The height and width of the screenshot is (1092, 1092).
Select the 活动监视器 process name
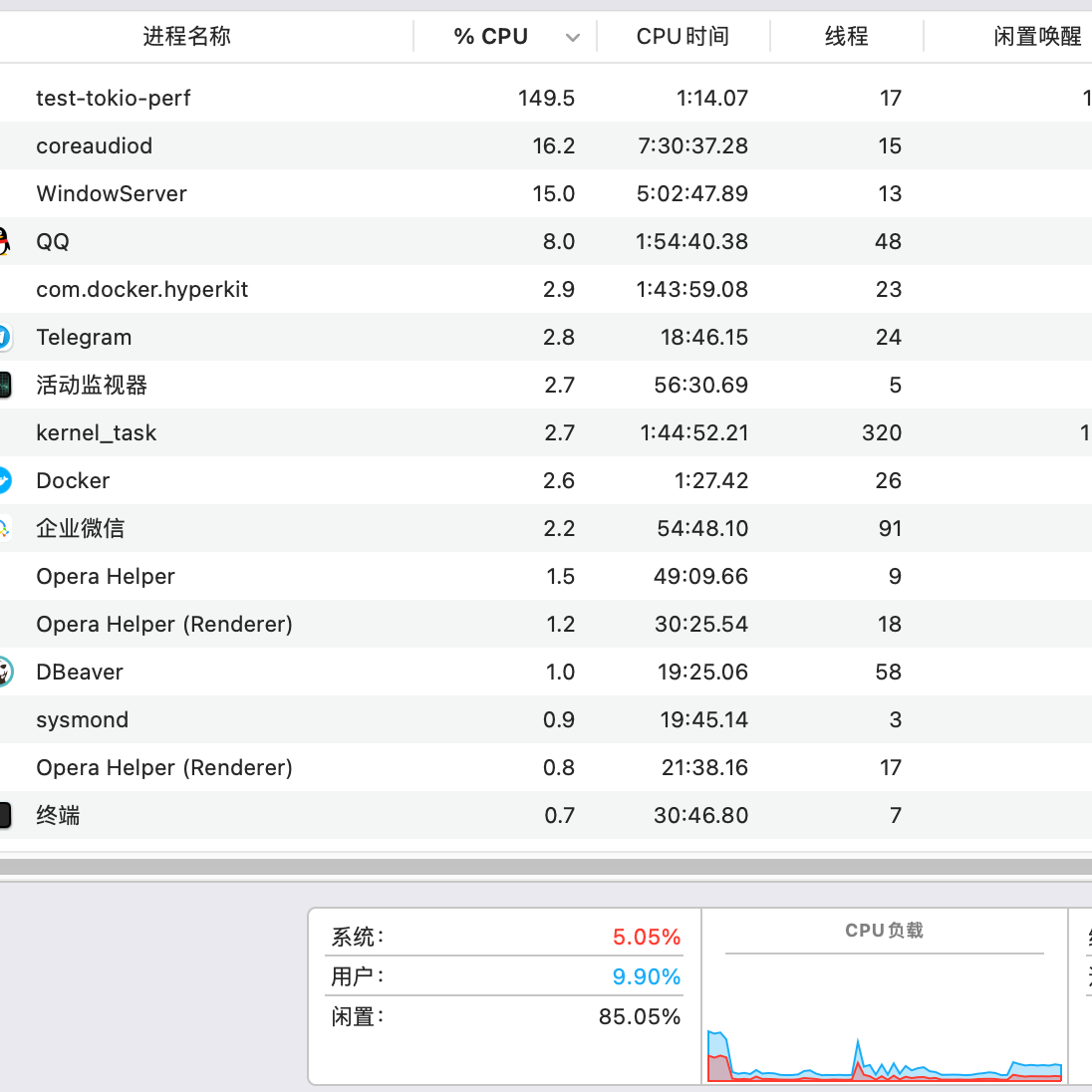pos(92,386)
